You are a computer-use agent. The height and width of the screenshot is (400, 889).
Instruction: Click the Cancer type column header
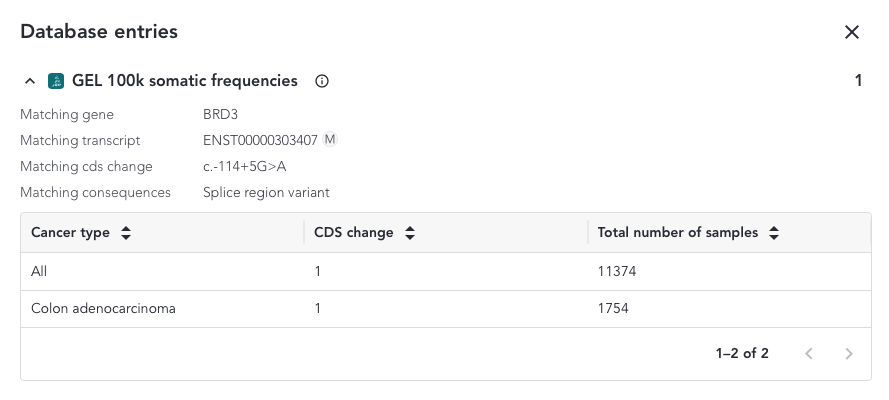pyautogui.click(x=70, y=233)
